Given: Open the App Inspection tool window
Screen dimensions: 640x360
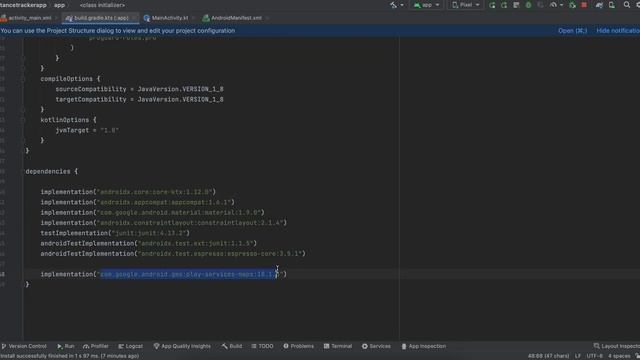Looking at the screenshot, I should tap(423, 346).
